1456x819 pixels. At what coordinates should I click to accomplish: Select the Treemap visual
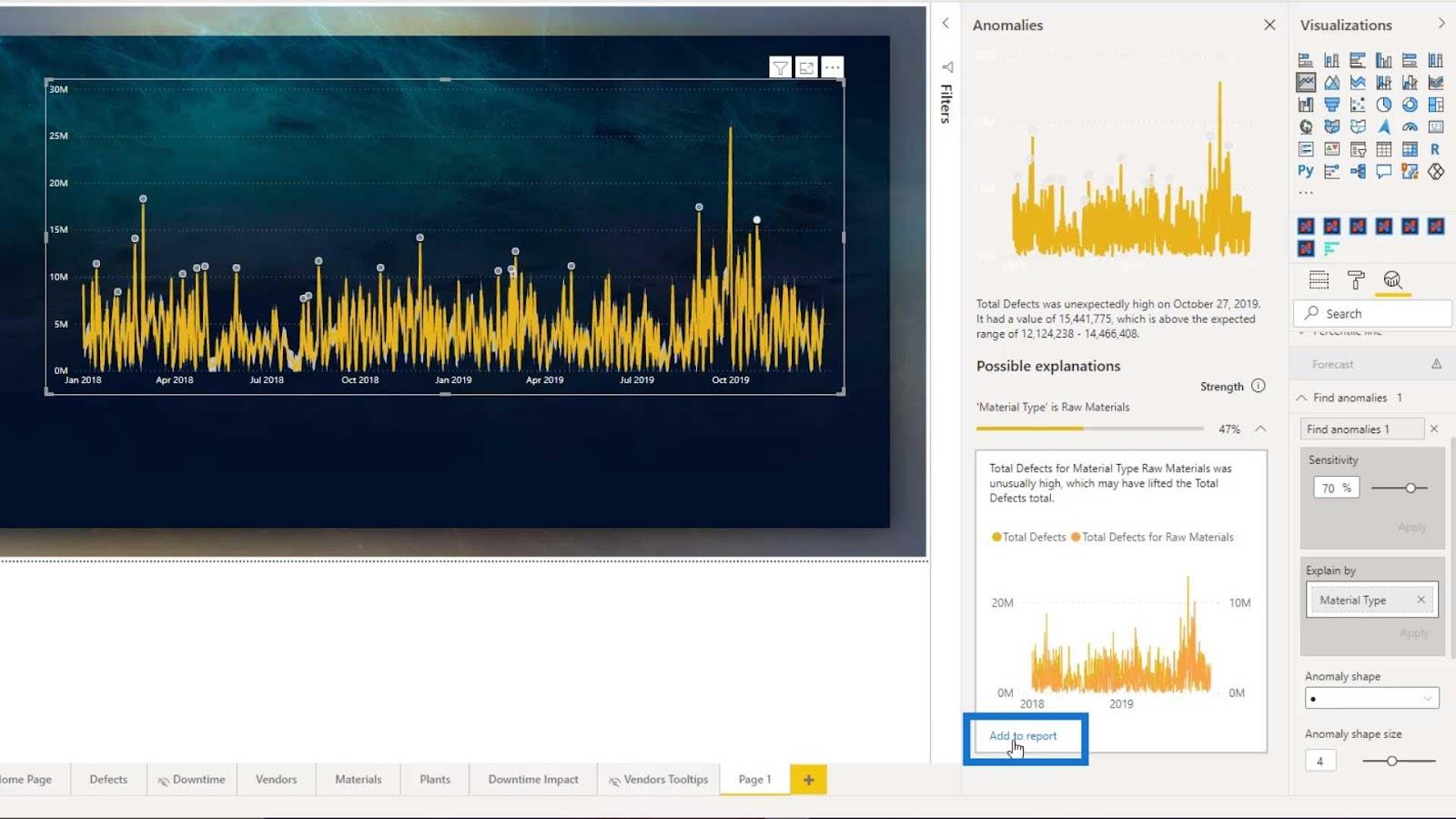pos(1436,104)
